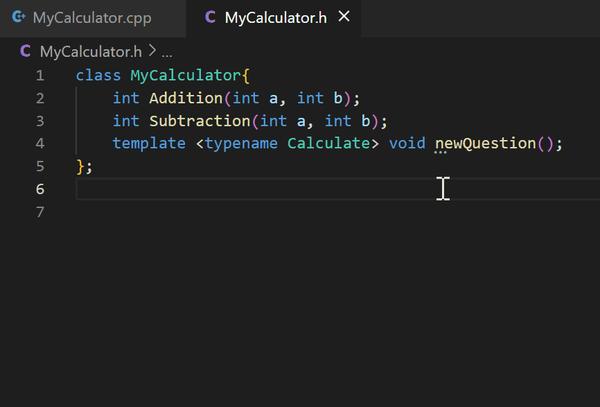Click the template keyword on line 4
The height and width of the screenshot is (407, 600).
coord(149,143)
